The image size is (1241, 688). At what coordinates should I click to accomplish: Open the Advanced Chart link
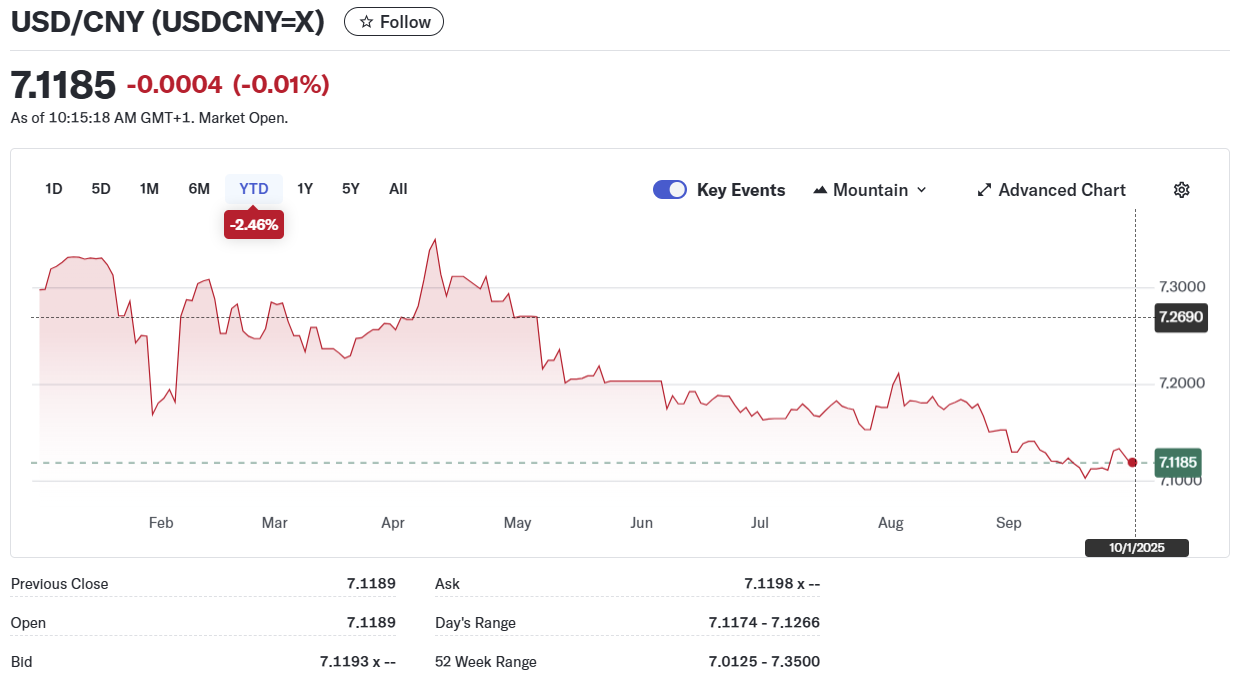click(1061, 190)
